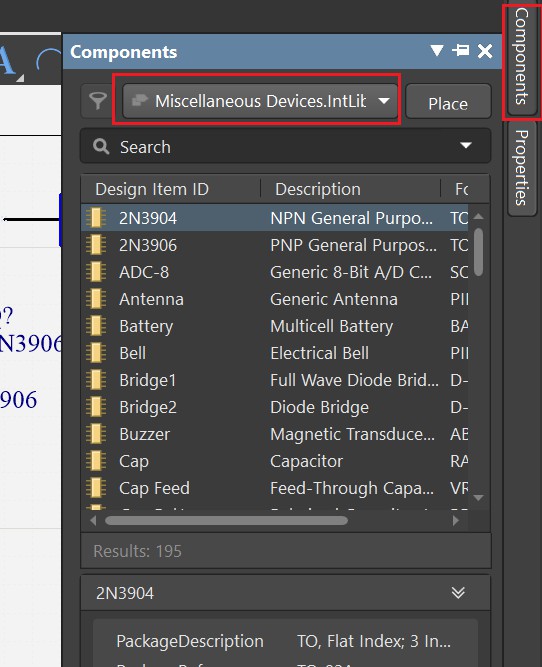This screenshot has width=542, height=667.
Task: Select the 2N3906 component row
Action: tap(275, 245)
